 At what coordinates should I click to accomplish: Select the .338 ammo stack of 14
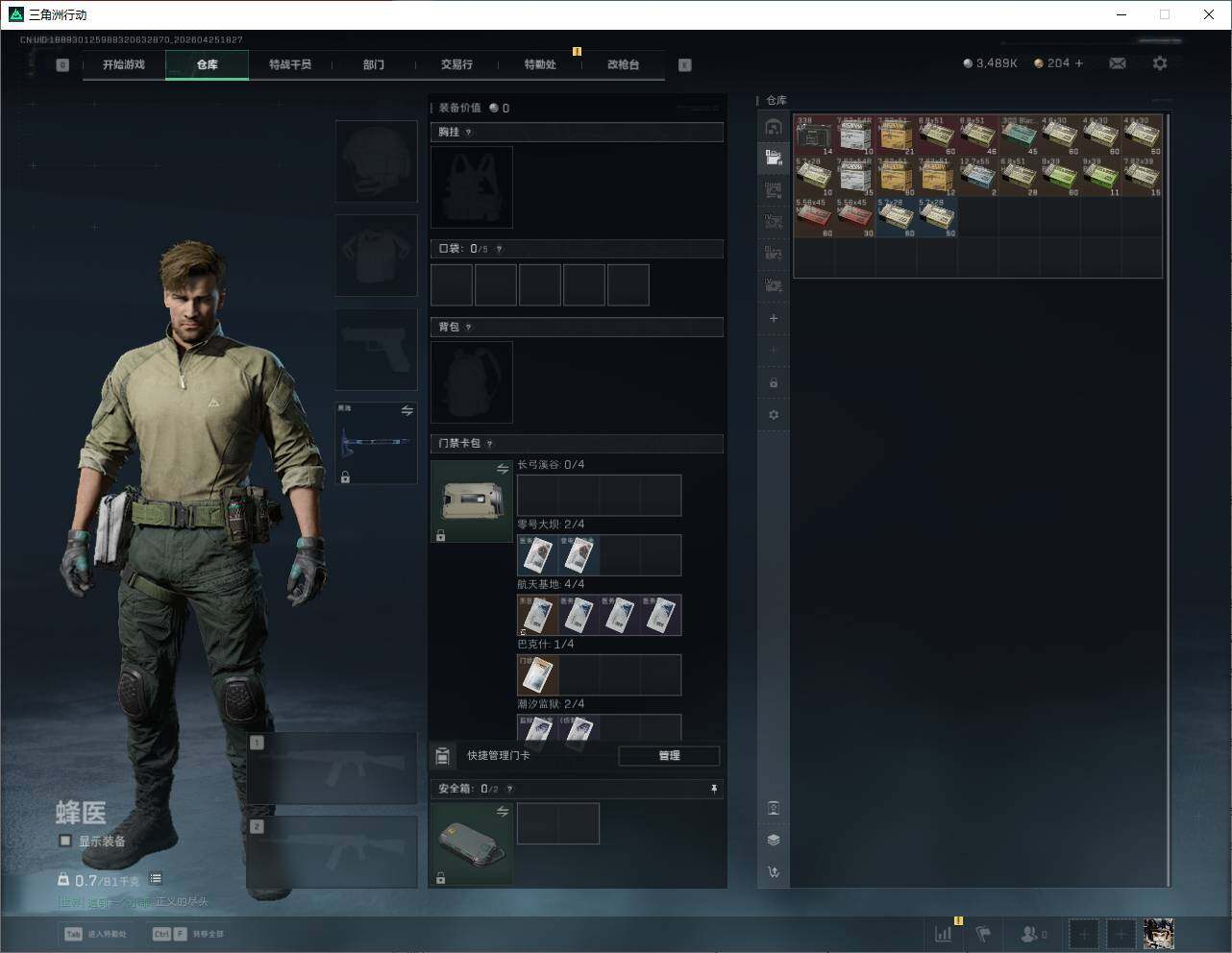[x=815, y=135]
